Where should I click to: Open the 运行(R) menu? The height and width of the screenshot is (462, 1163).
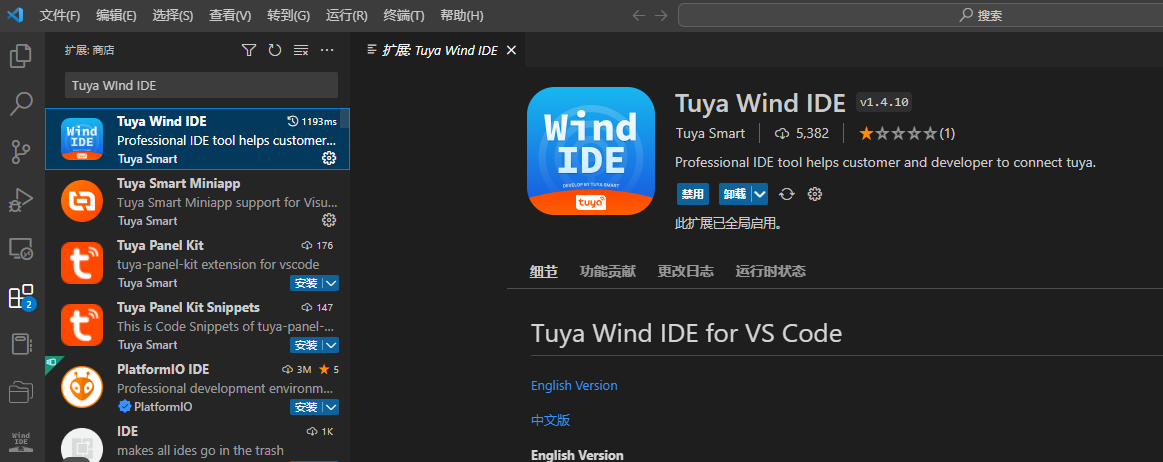(x=346, y=16)
